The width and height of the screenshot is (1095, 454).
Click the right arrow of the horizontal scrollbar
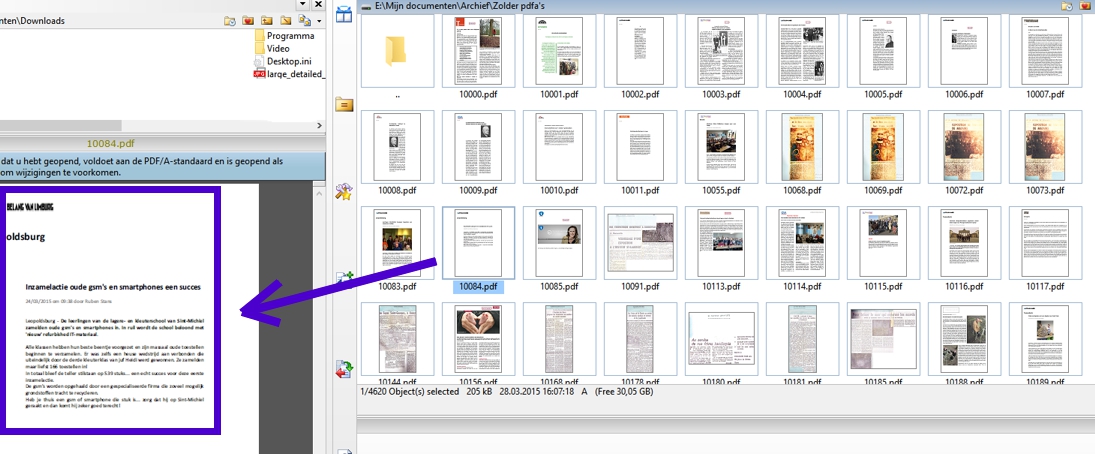320,126
